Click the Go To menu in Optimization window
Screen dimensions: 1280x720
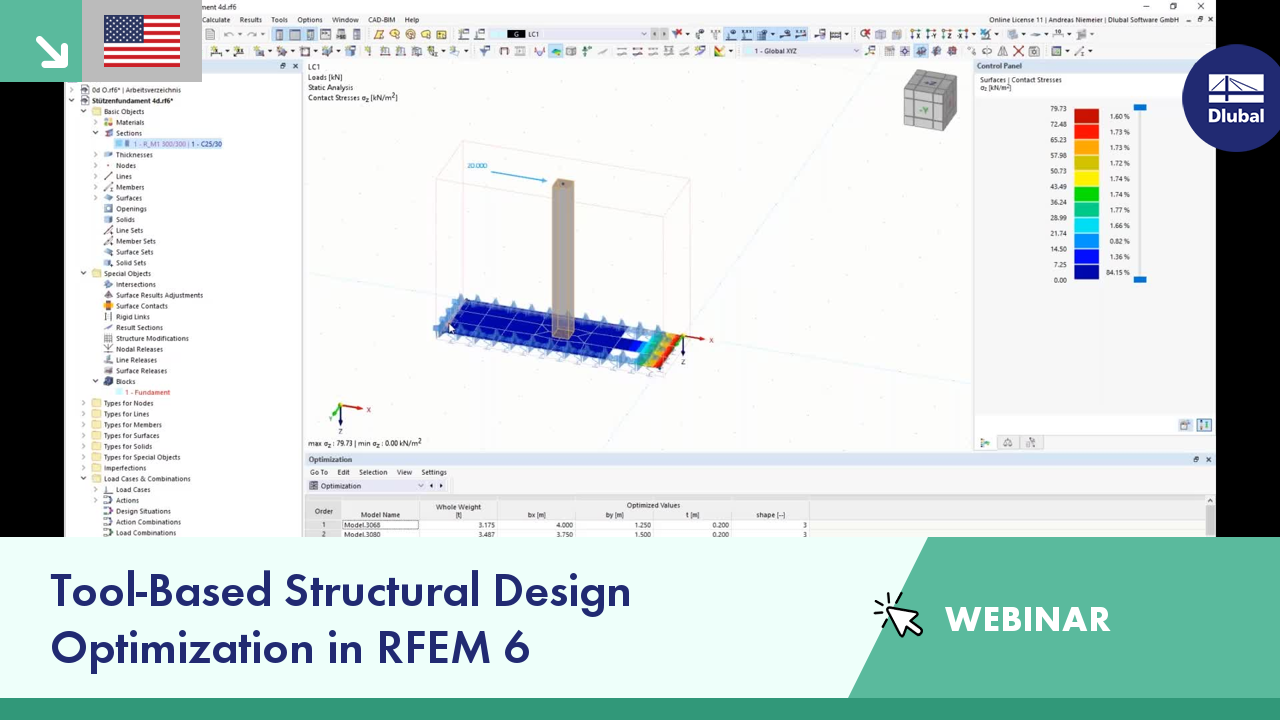pos(319,472)
